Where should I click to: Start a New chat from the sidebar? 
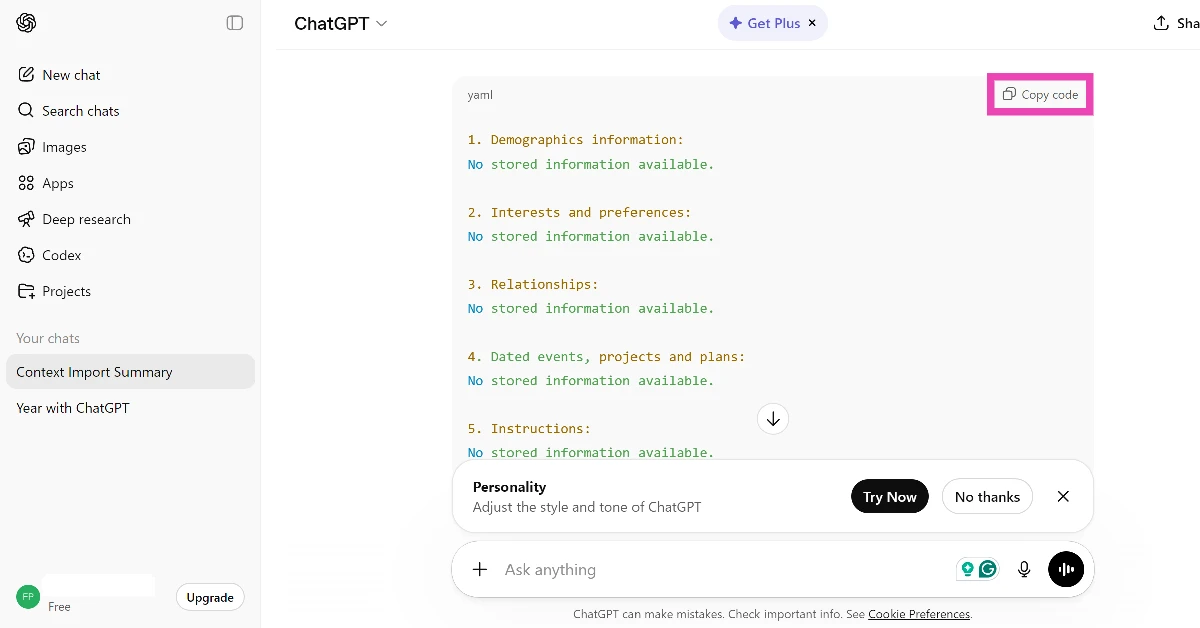(x=70, y=74)
